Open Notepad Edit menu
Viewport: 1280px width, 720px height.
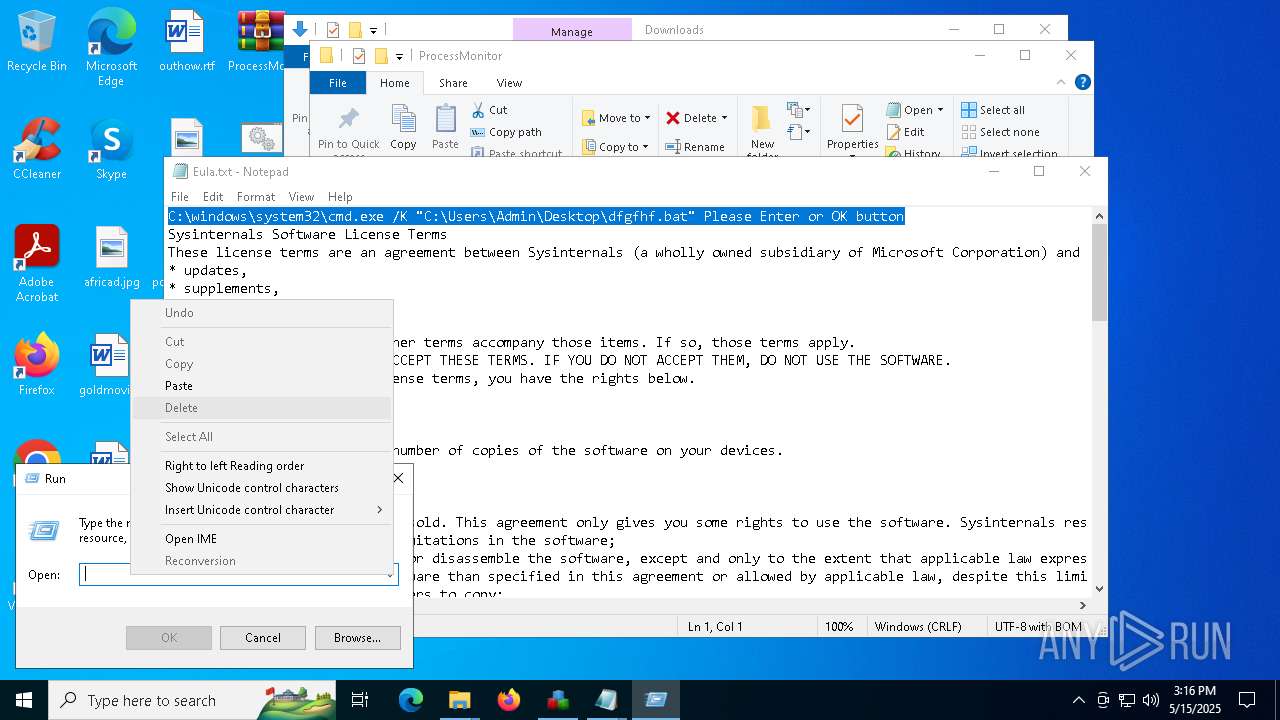click(x=213, y=197)
